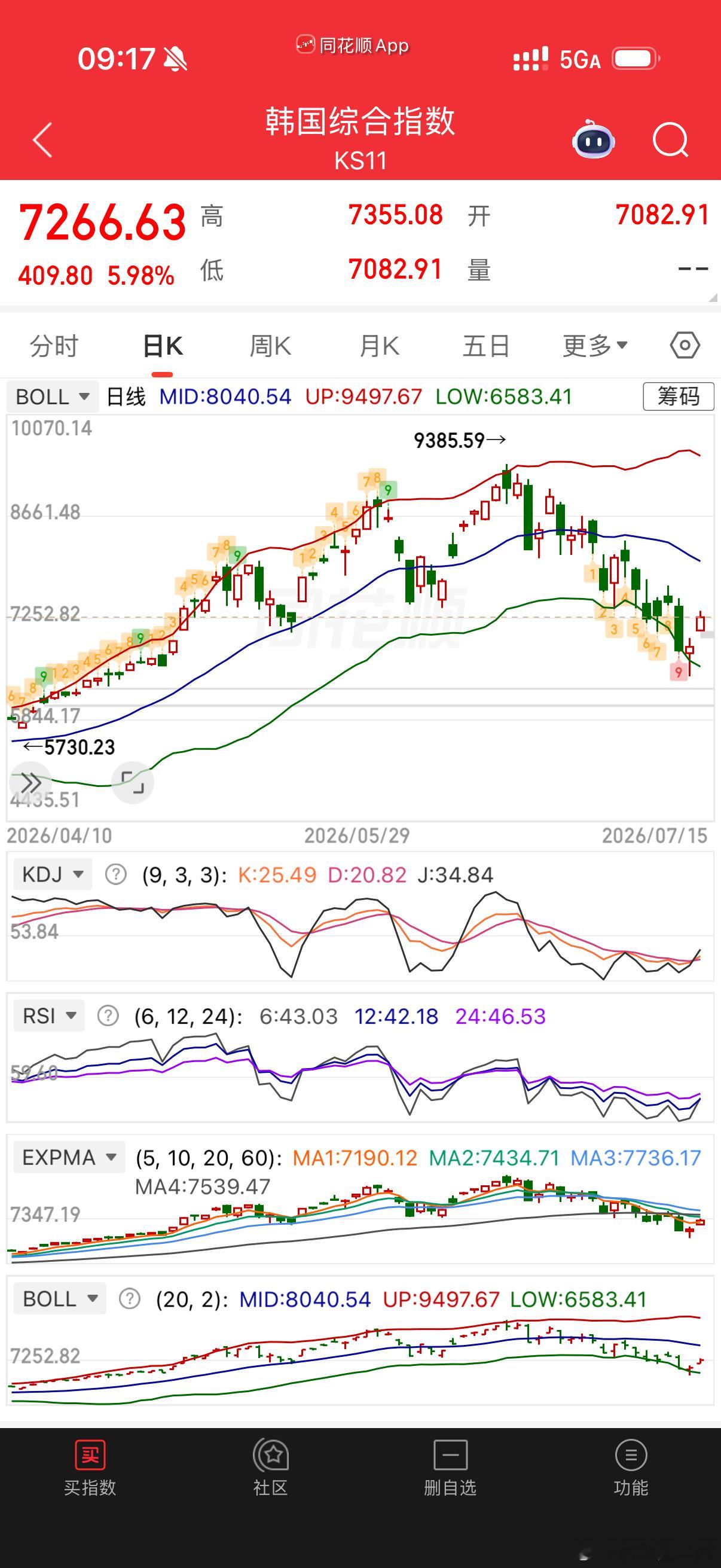Open the KDJ help question icon
721x1568 pixels.
point(115,875)
